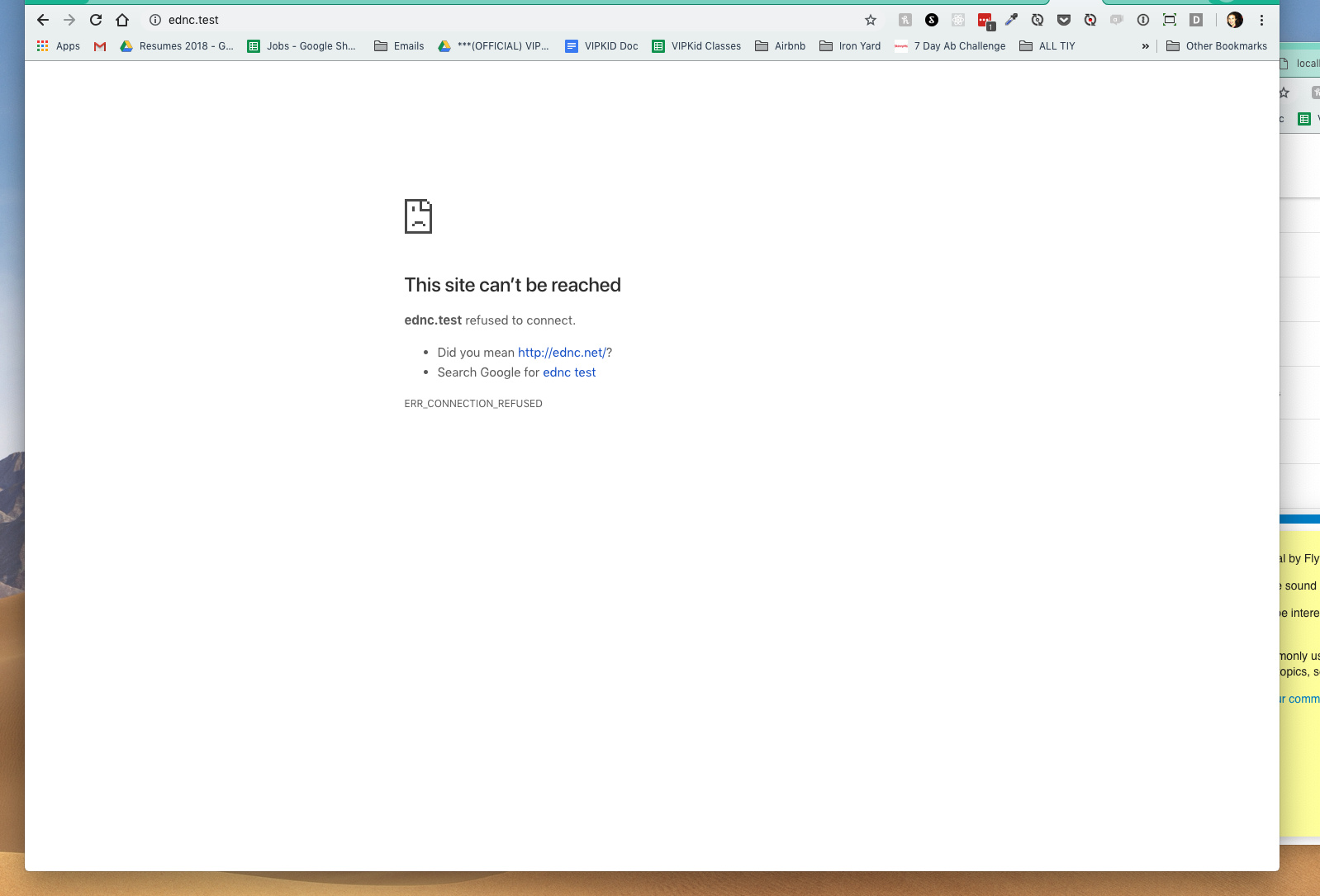Screen dimensions: 1320x896
Task: Activate the ColorZilla eyedropper extension
Action: point(1011,20)
